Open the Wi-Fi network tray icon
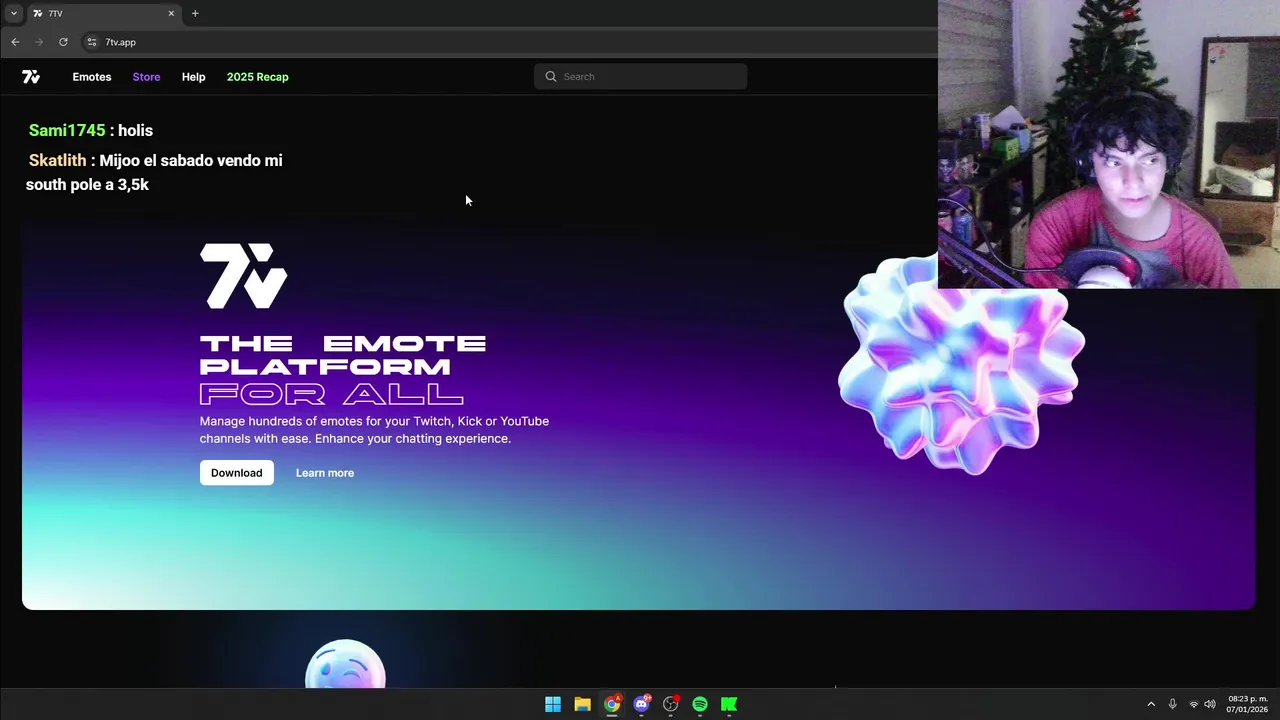This screenshot has height=720, width=1280. (1193, 705)
